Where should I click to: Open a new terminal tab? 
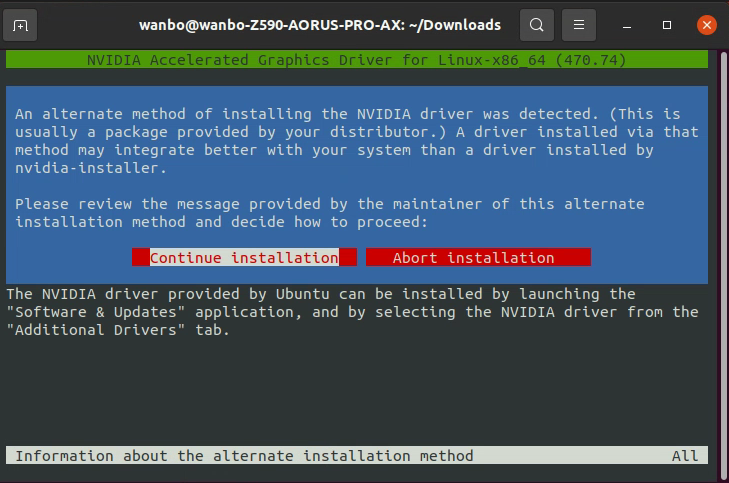(x=20, y=25)
